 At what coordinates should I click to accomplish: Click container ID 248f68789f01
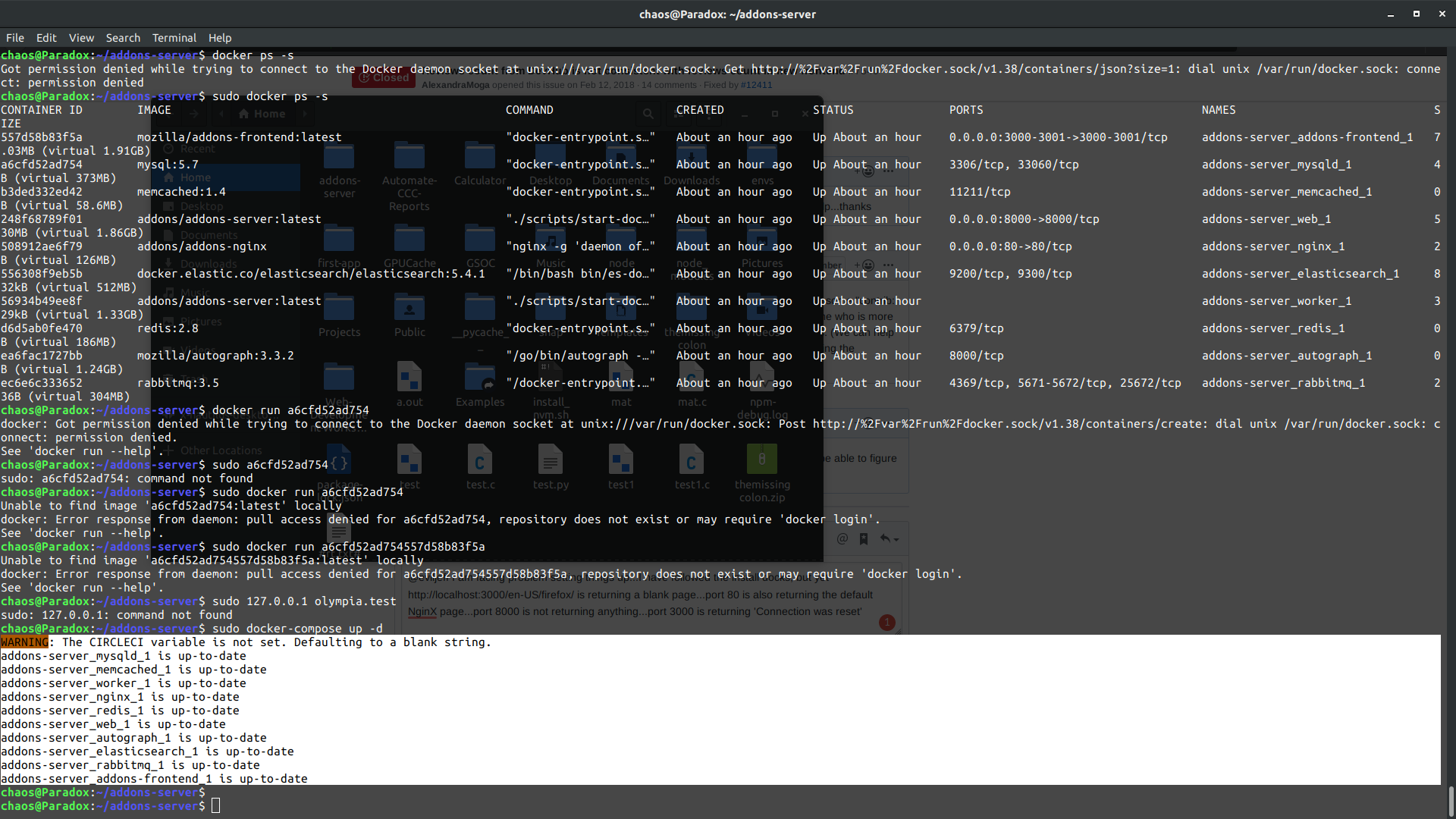point(42,219)
